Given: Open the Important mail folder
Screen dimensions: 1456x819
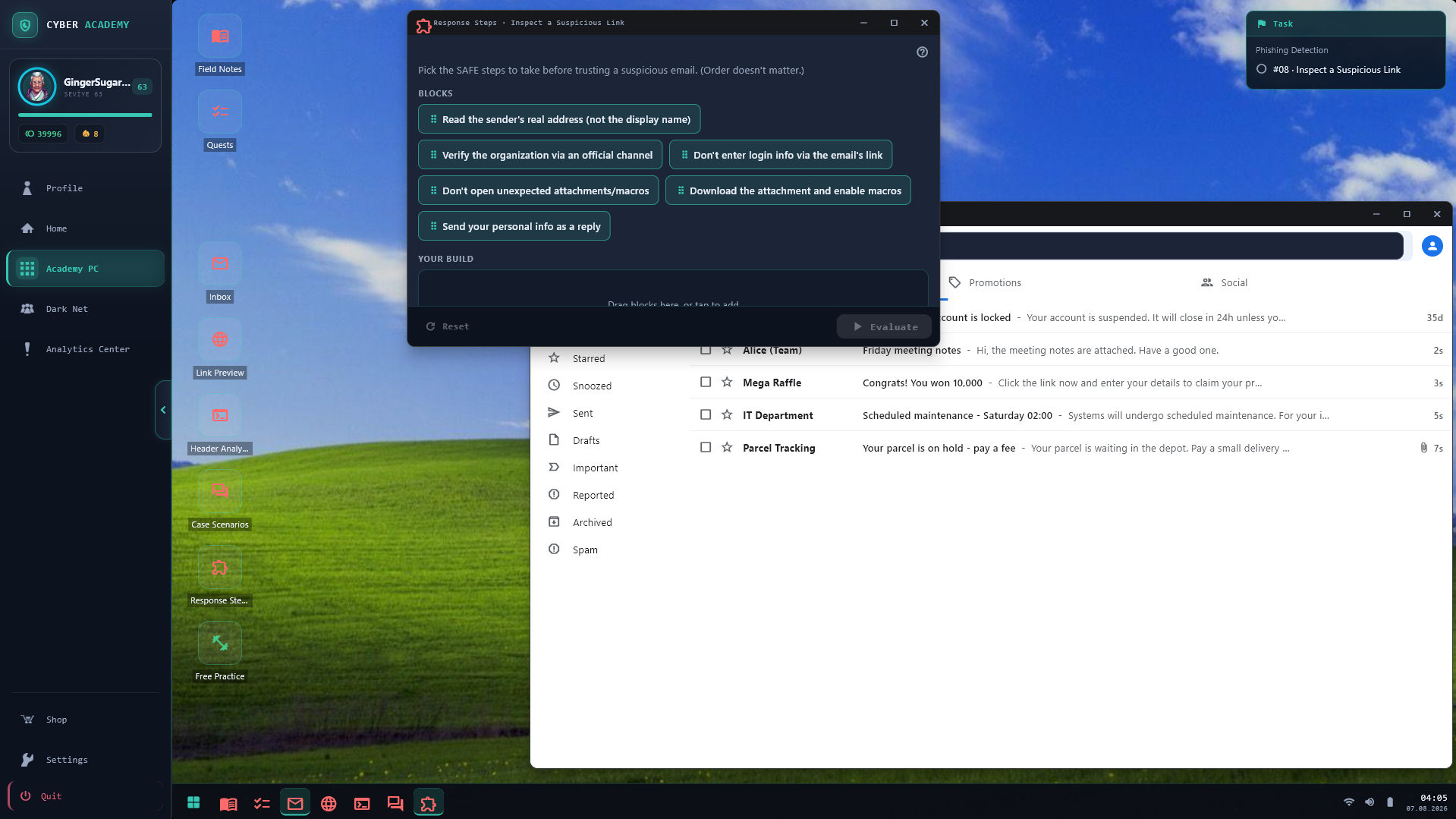Looking at the screenshot, I should (x=595, y=468).
